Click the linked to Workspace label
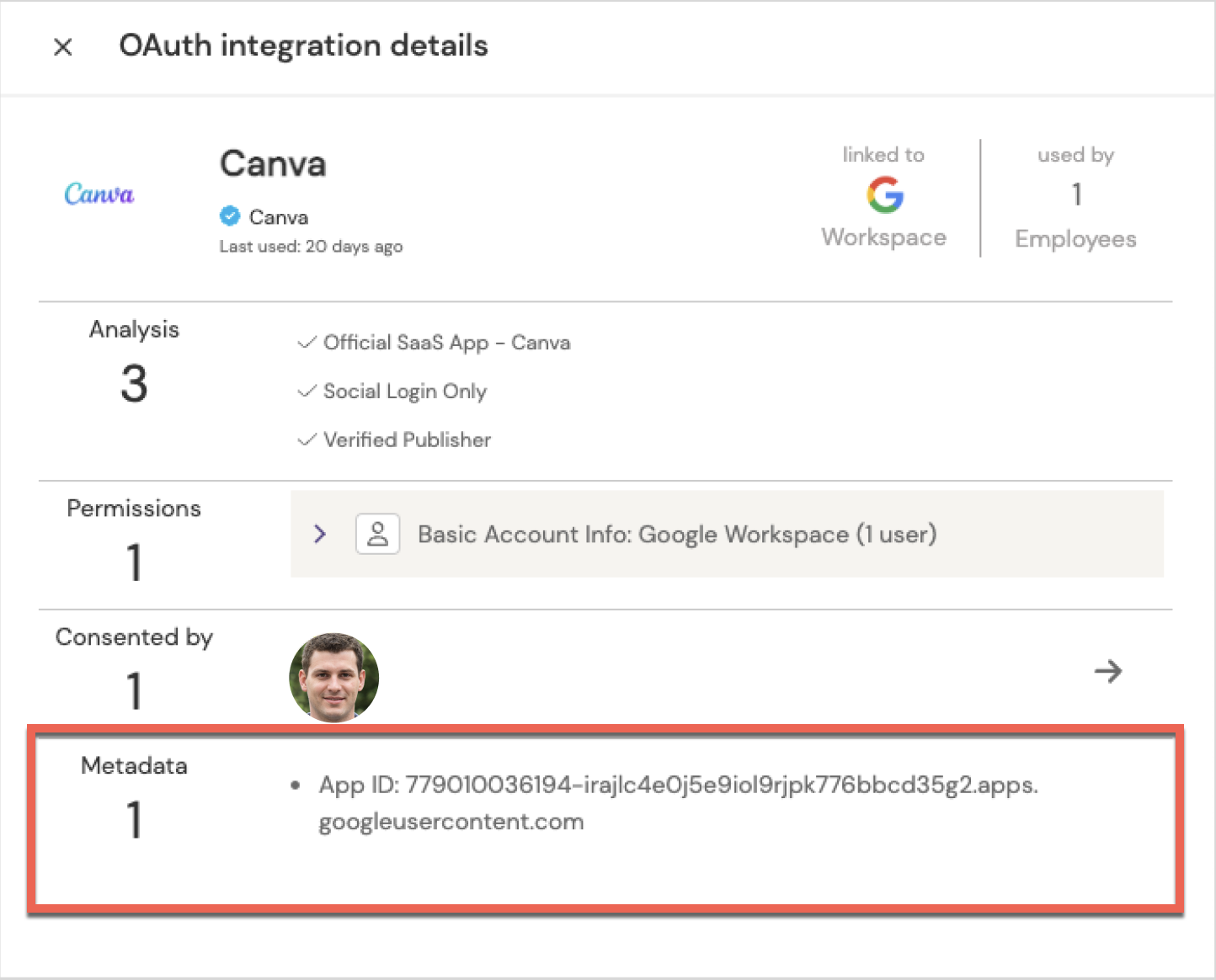 coord(883,237)
